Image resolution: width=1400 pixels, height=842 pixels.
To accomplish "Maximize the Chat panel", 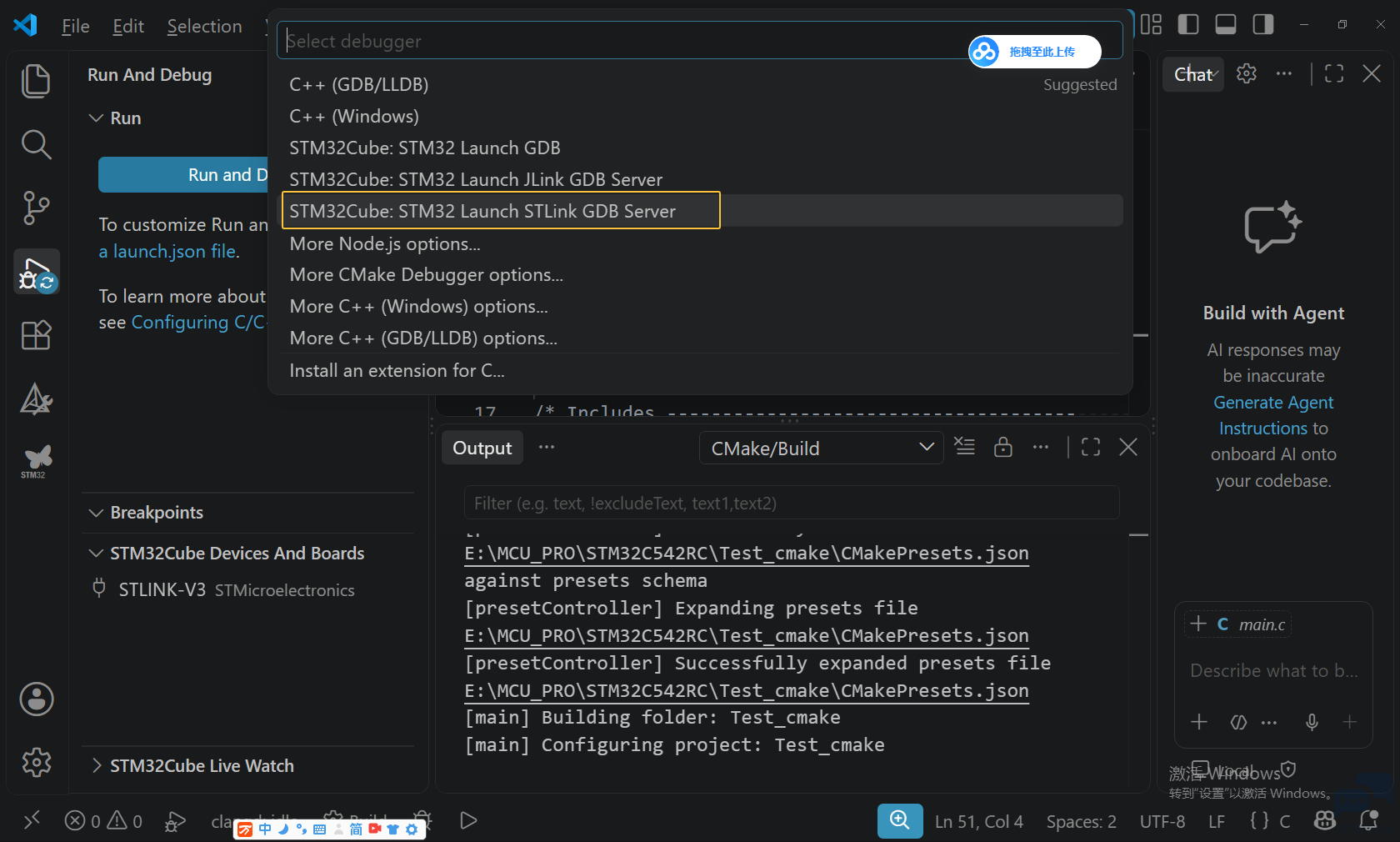I will 1334,74.
